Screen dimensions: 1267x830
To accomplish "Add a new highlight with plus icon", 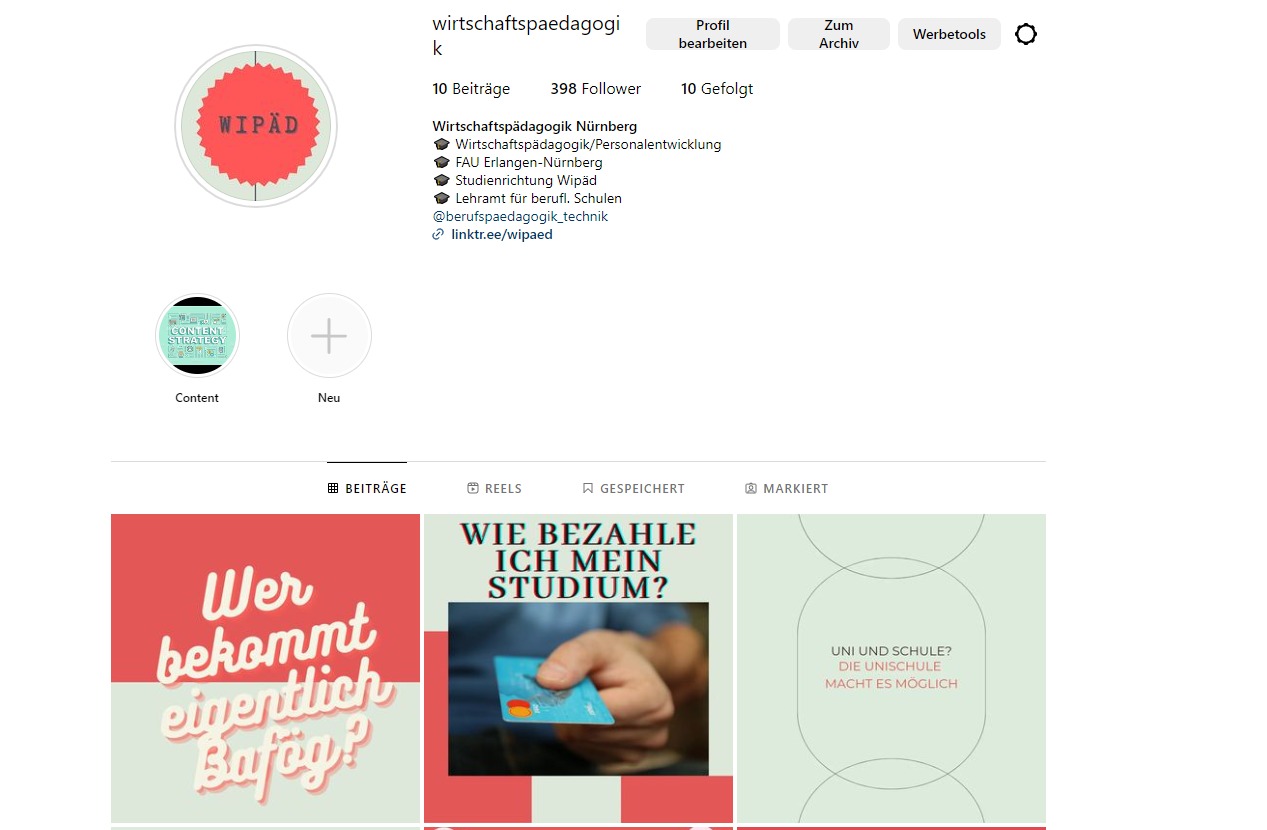I will tap(329, 336).
